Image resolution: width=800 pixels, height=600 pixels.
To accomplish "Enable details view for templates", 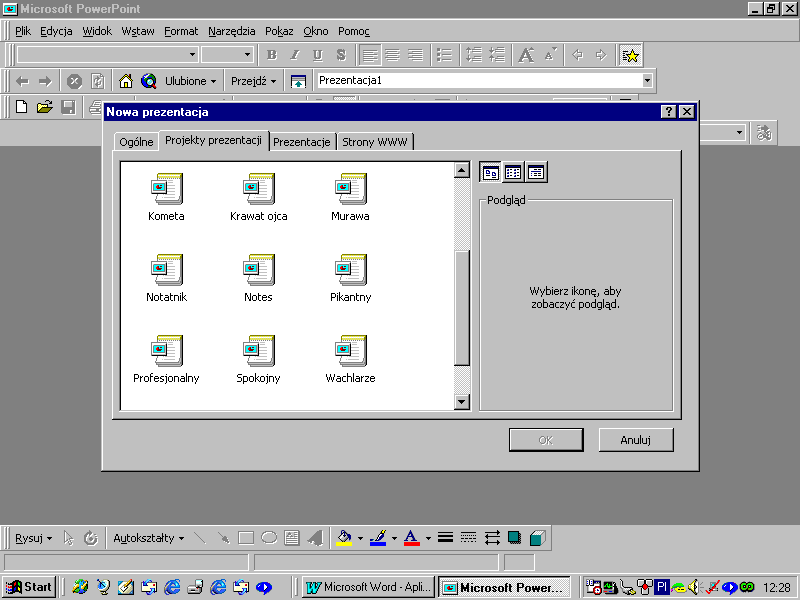I will tap(536, 172).
